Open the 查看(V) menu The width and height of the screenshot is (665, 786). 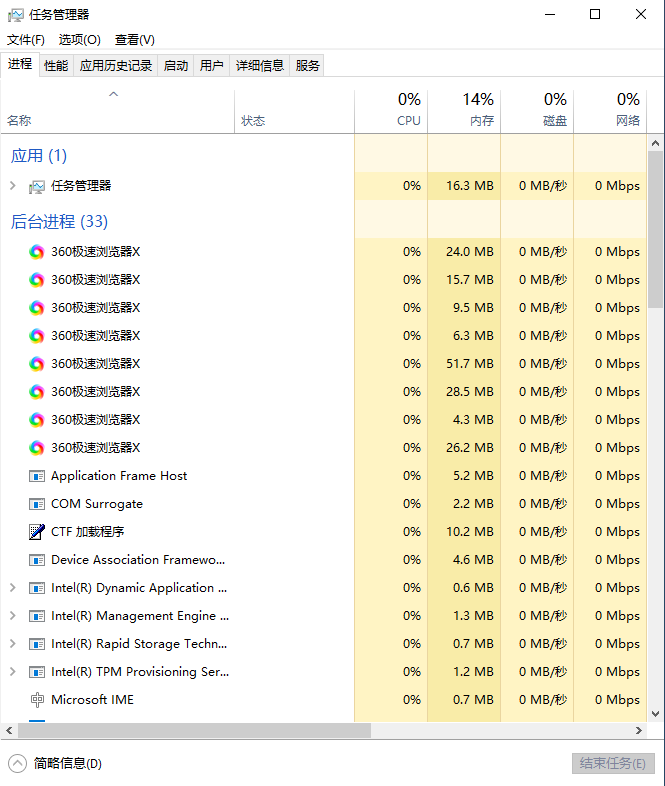tap(135, 40)
